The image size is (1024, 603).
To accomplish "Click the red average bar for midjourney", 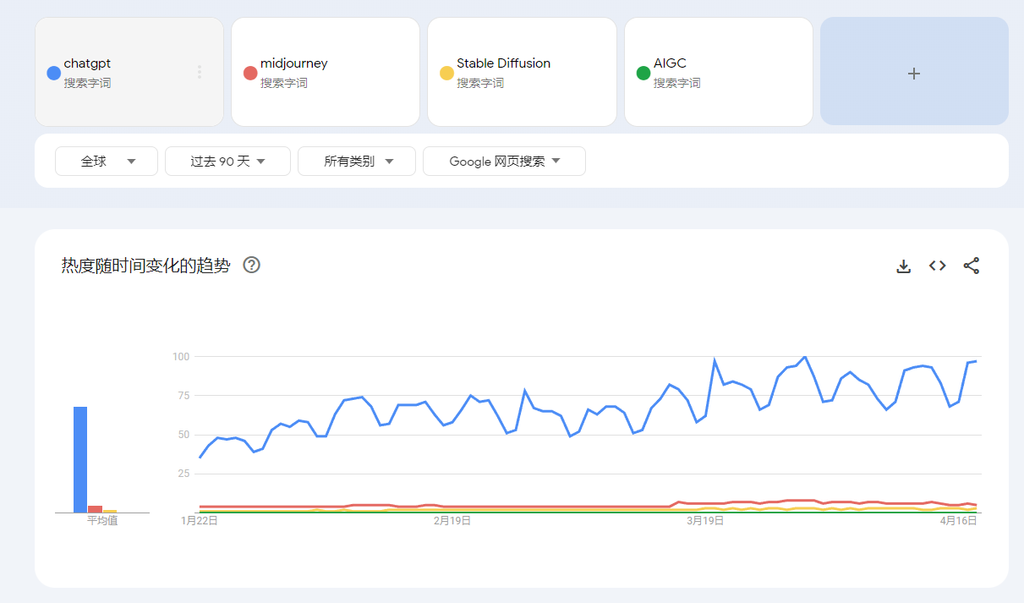I will (x=95, y=509).
